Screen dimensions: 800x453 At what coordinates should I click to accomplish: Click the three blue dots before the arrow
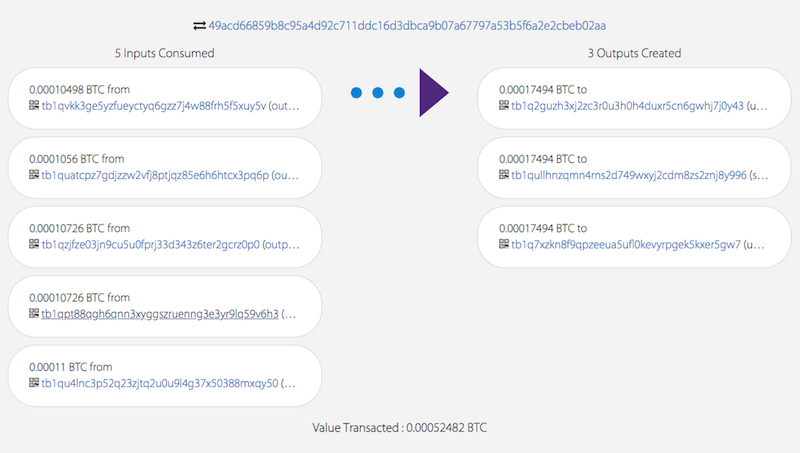coord(378,92)
